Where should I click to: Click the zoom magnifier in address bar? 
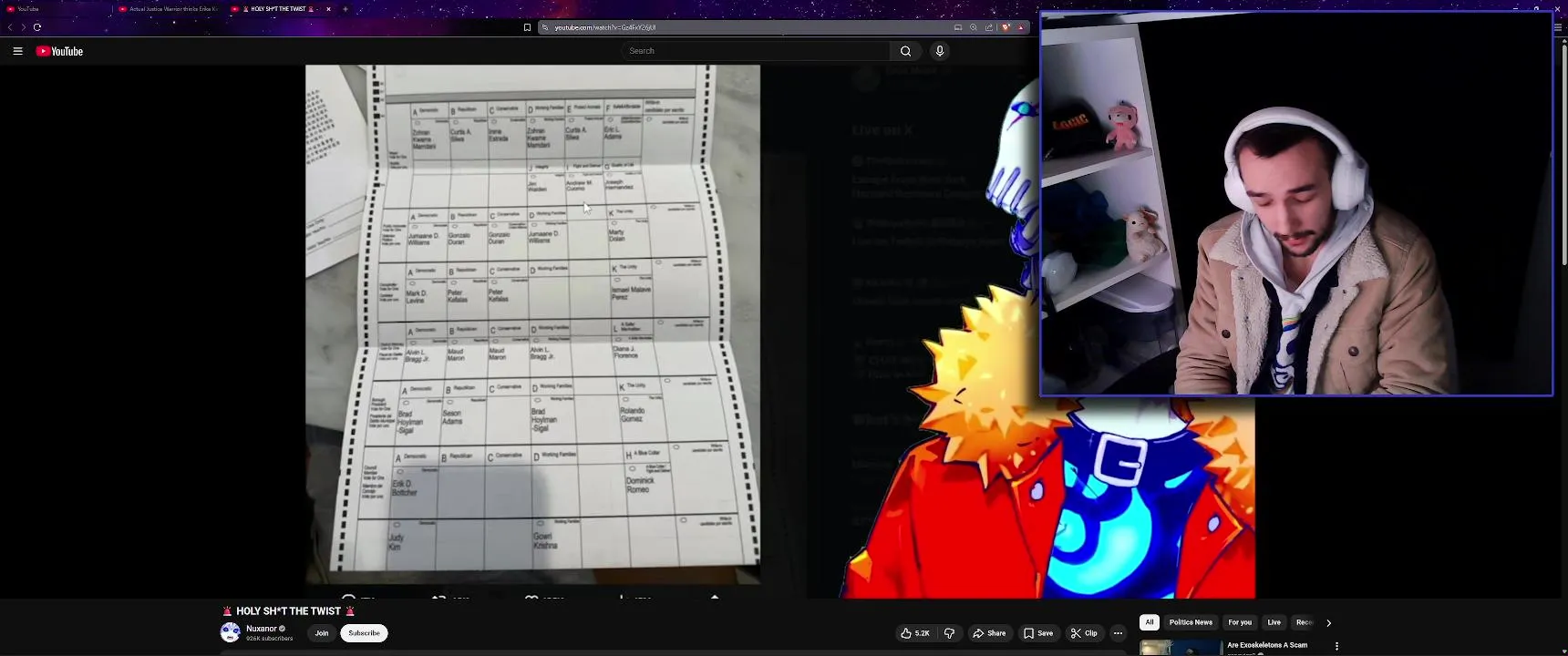coord(974,27)
